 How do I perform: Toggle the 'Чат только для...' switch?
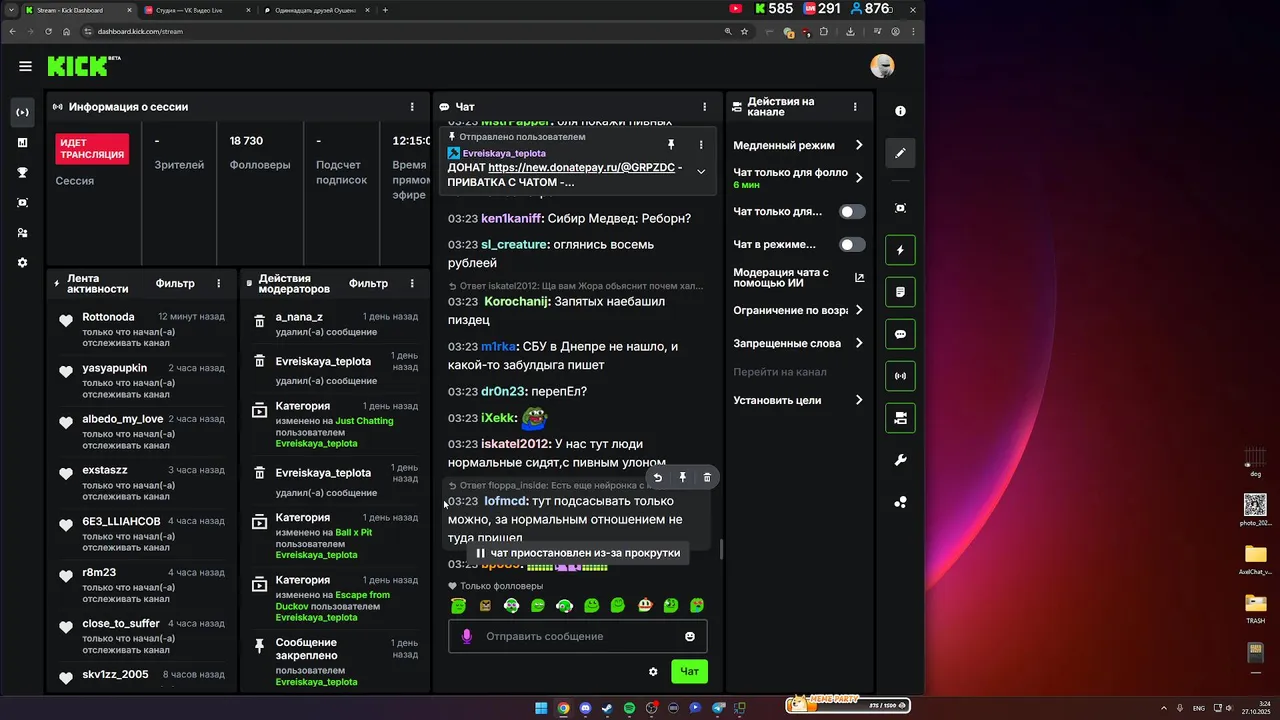tap(852, 212)
